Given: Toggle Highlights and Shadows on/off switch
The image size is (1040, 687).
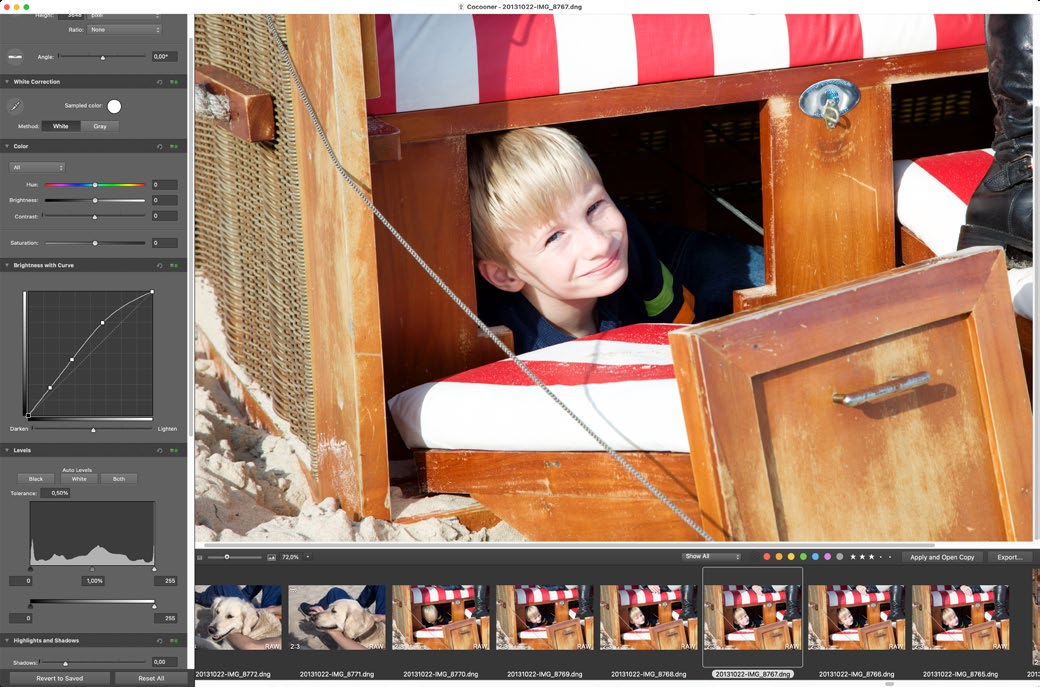Looking at the screenshot, I should [x=174, y=641].
